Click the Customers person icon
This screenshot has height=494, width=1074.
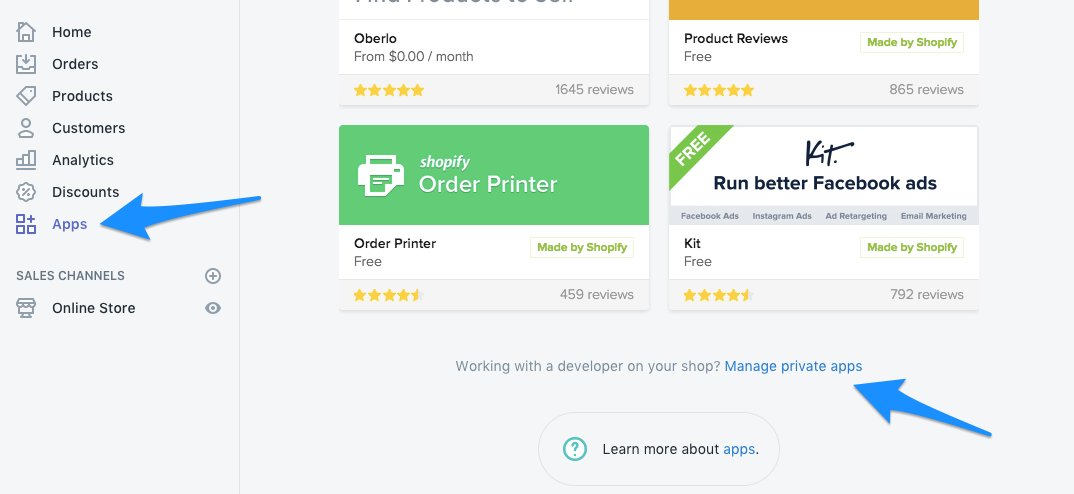click(26, 128)
